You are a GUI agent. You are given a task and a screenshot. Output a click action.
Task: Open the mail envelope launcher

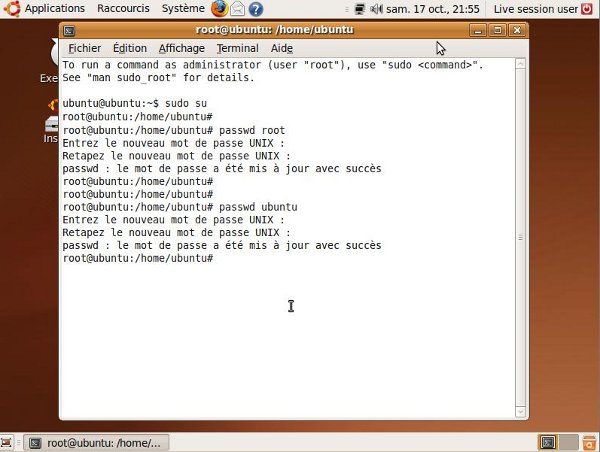point(238,9)
